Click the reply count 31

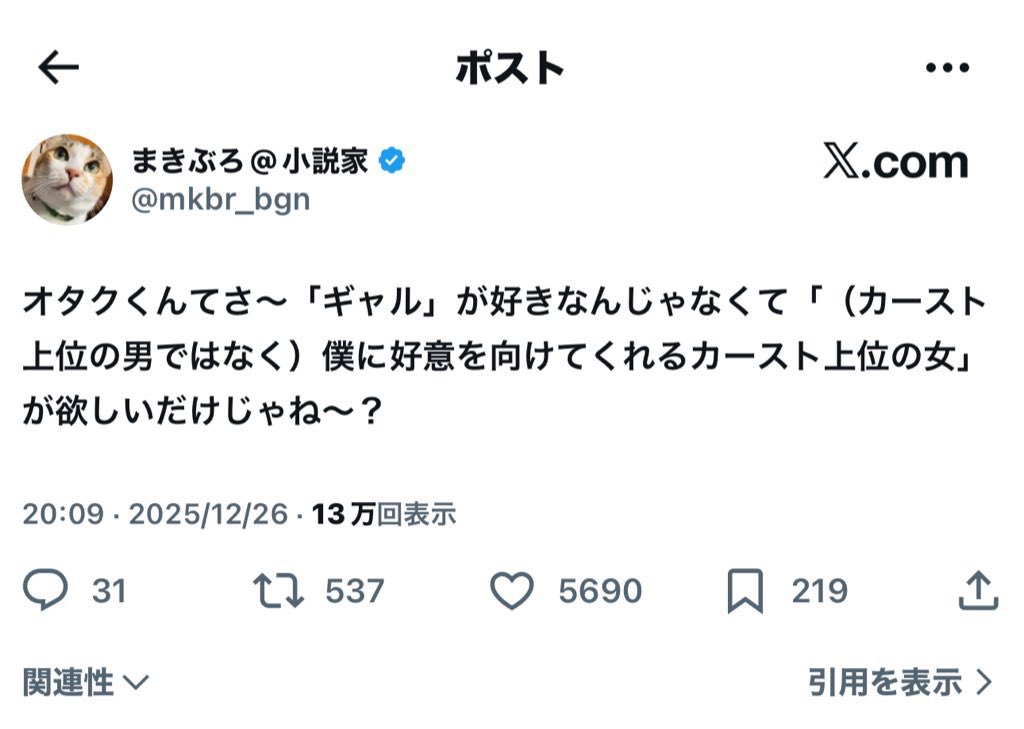point(109,591)
